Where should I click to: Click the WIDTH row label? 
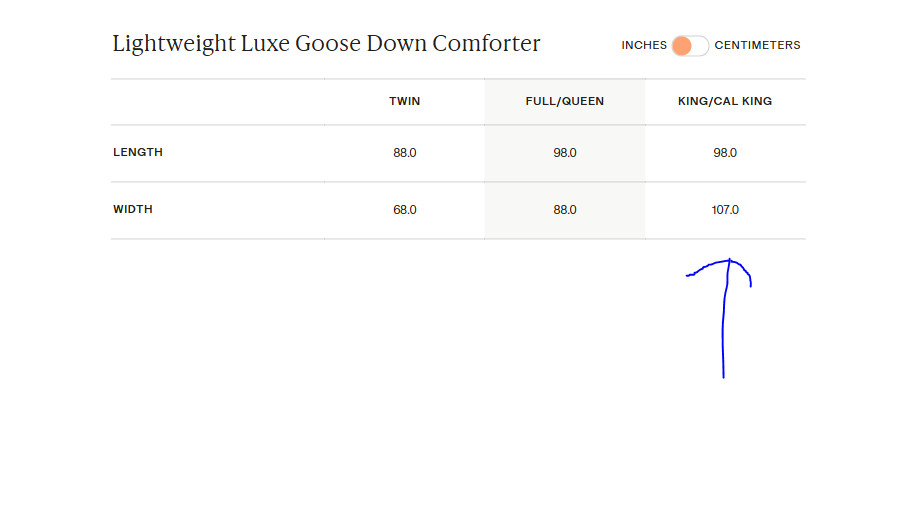[133, 210]
